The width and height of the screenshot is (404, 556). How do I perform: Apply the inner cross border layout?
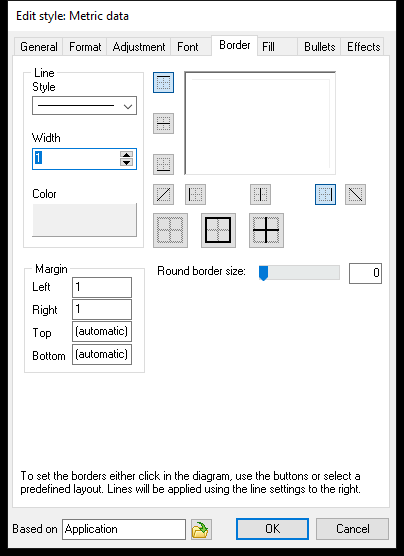pyautogui.click(x=266, y=230)
